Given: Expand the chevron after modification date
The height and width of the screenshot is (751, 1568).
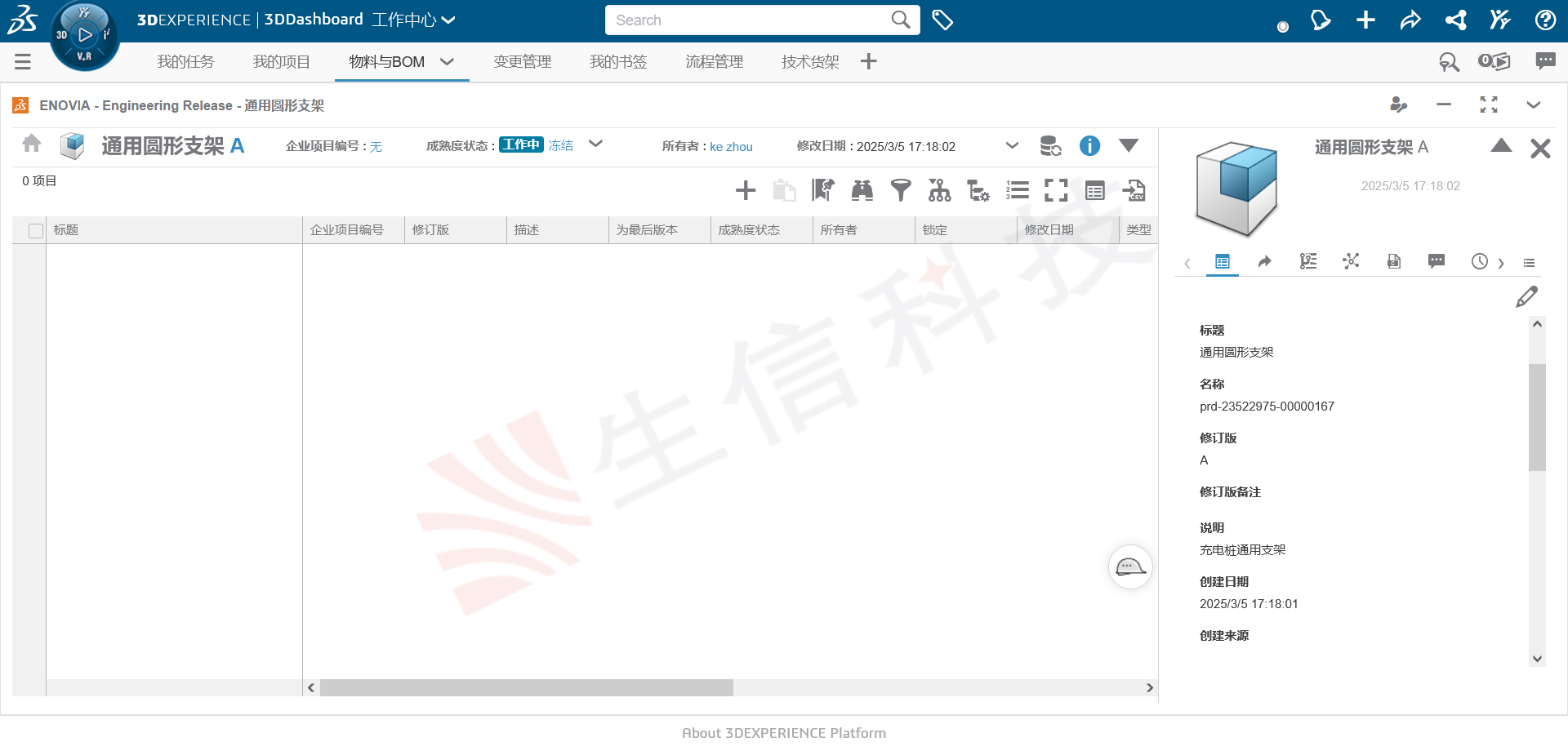Looking at the screenshot, I should (x=1012, y=145).
